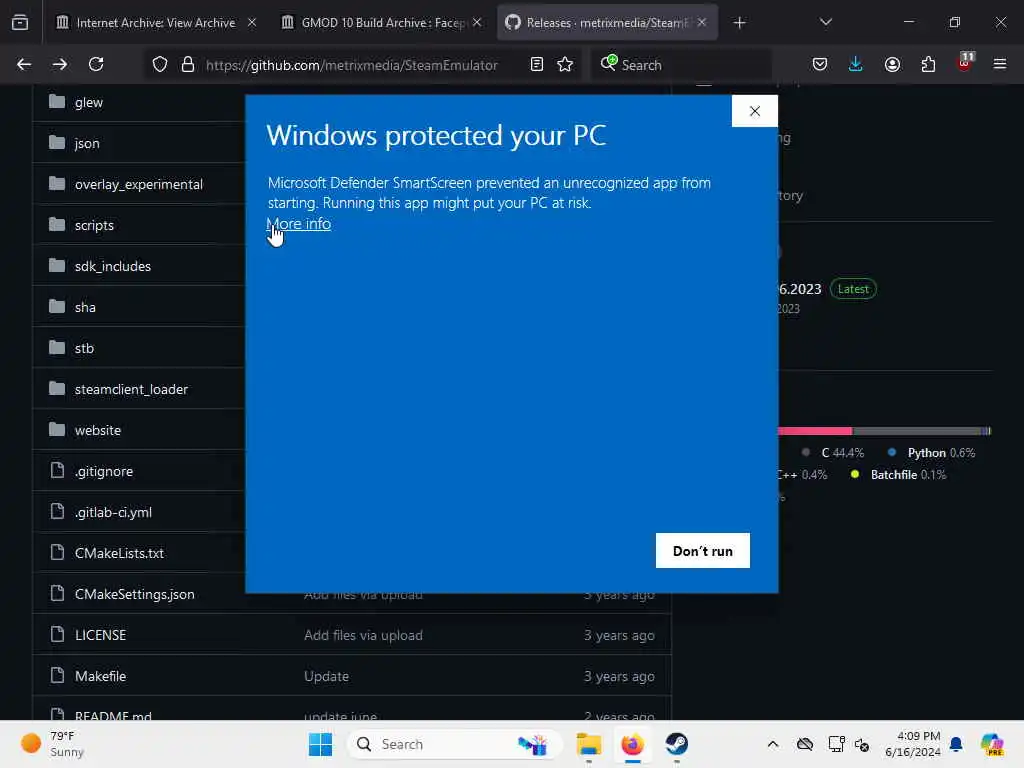Viewport: 1024px width, 768px height.
Task: Close the GMOD 10 Build Archive tab
Action: (x=477, y=22)
